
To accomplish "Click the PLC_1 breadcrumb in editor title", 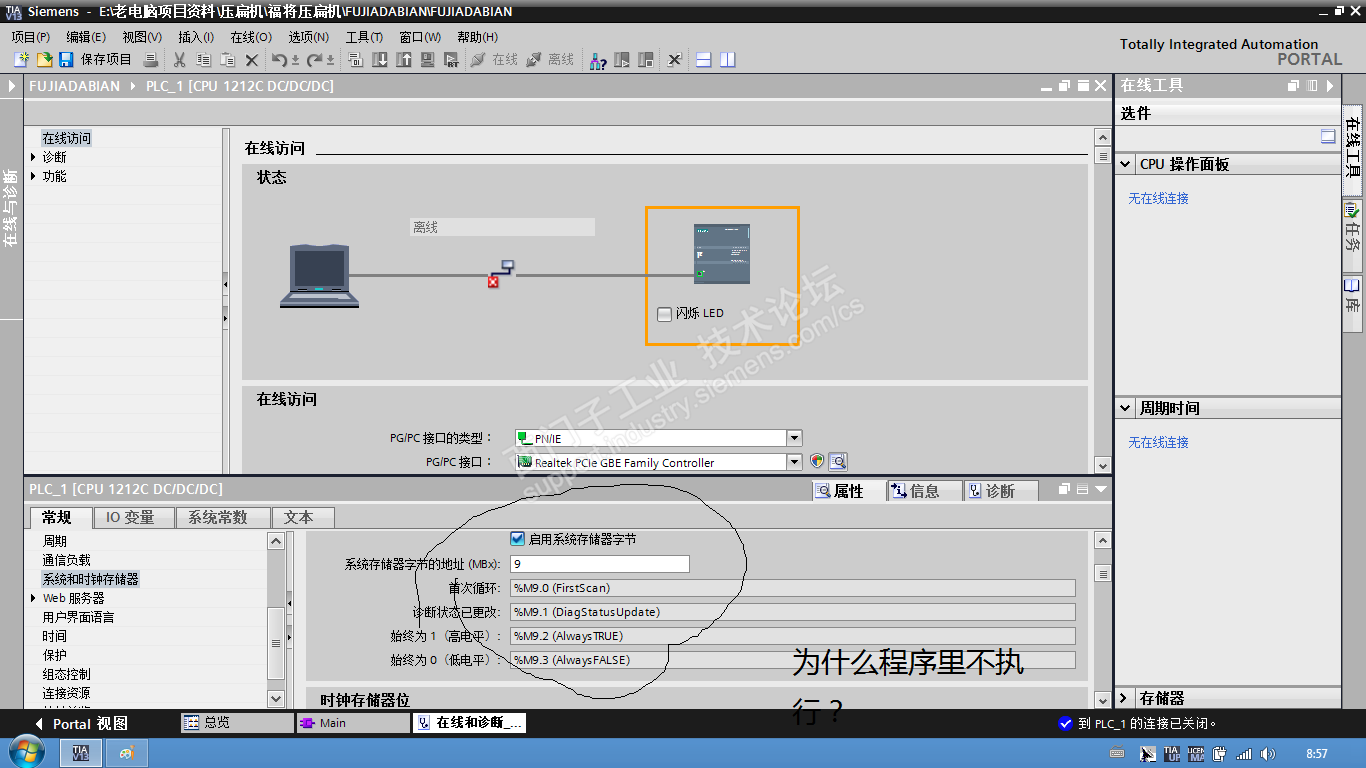I will coord(240,86).
